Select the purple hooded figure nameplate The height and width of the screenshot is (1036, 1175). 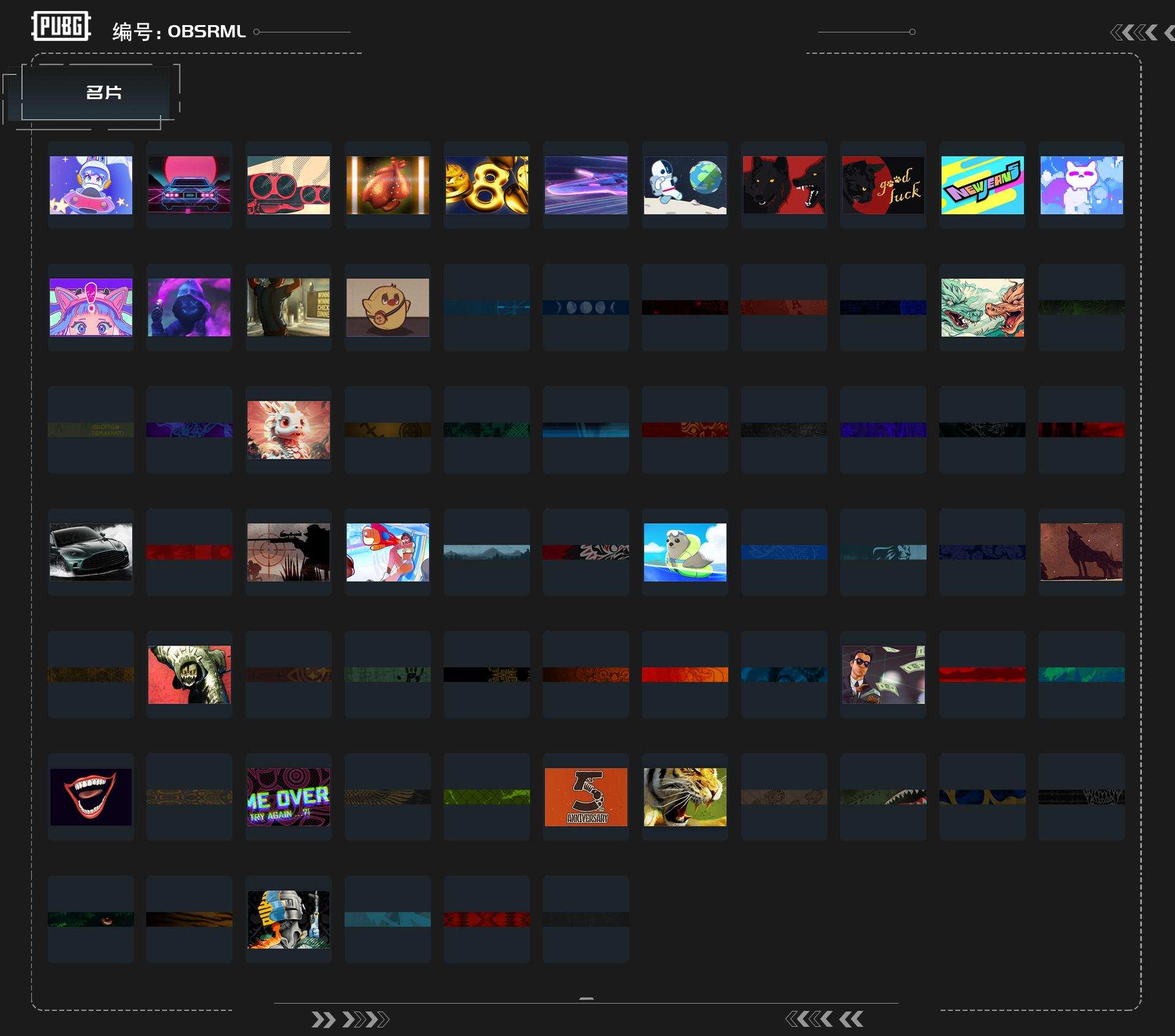coord(189,307)
